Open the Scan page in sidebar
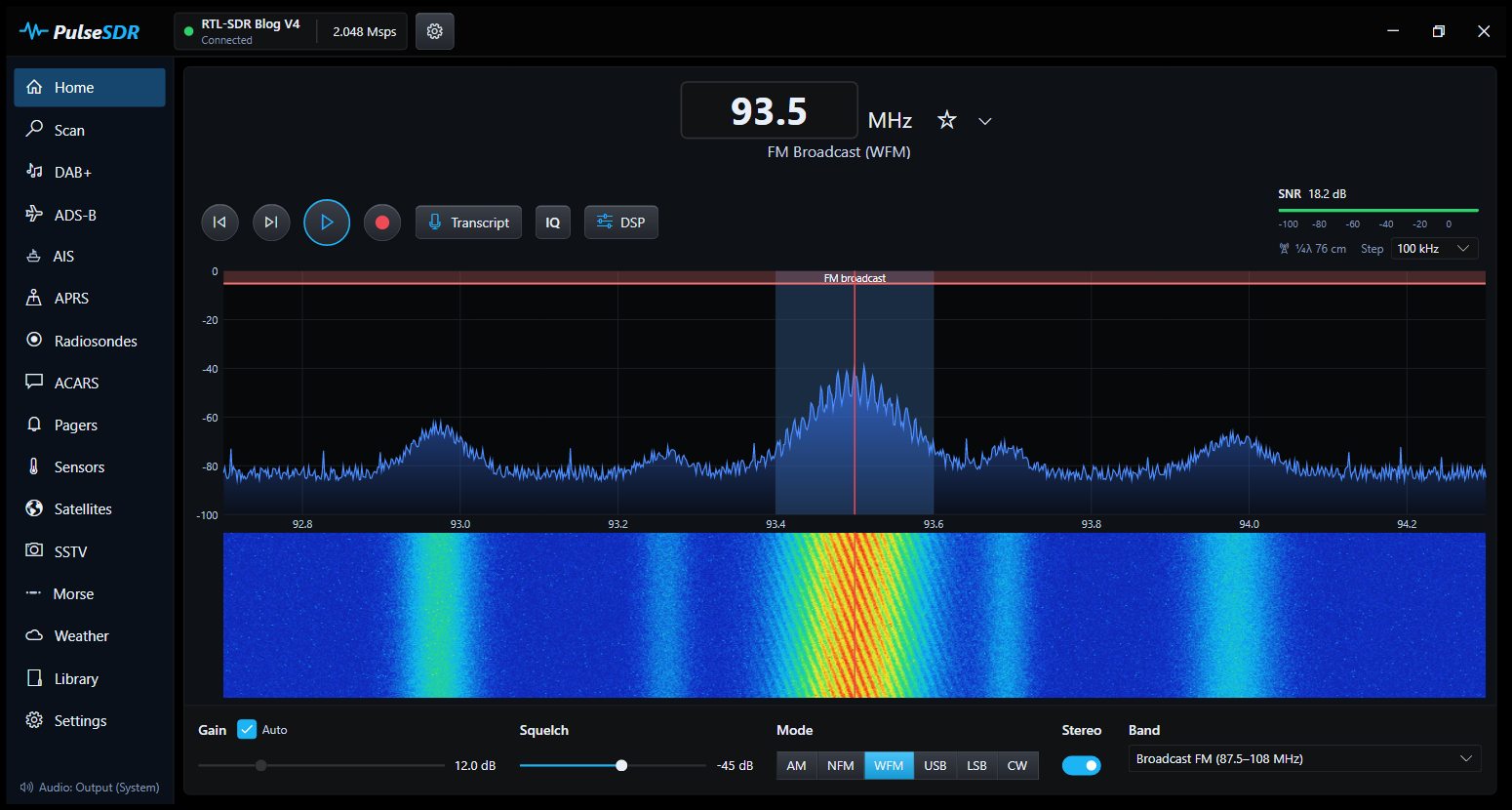1512x810 pixels. (x=90, y=130)
